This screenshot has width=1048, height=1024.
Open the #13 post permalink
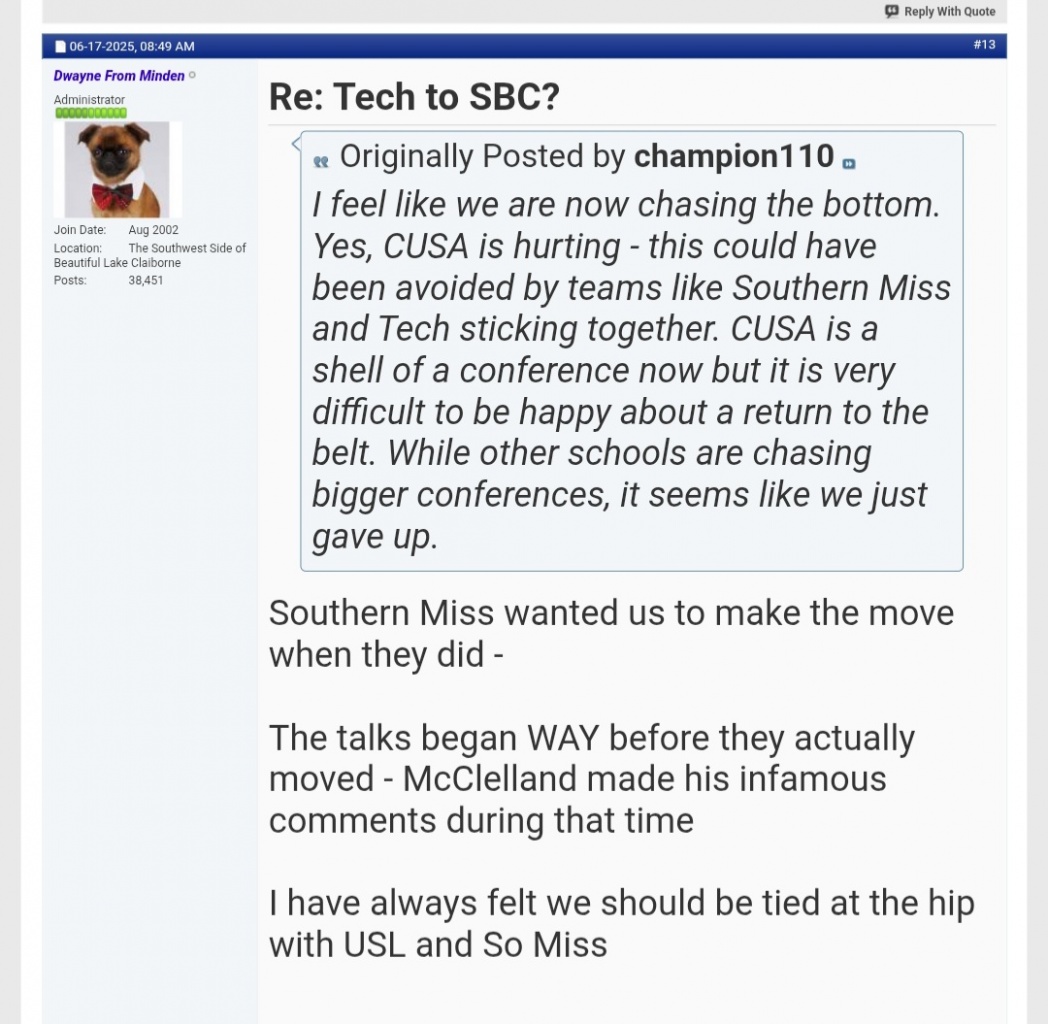point(984,45)
